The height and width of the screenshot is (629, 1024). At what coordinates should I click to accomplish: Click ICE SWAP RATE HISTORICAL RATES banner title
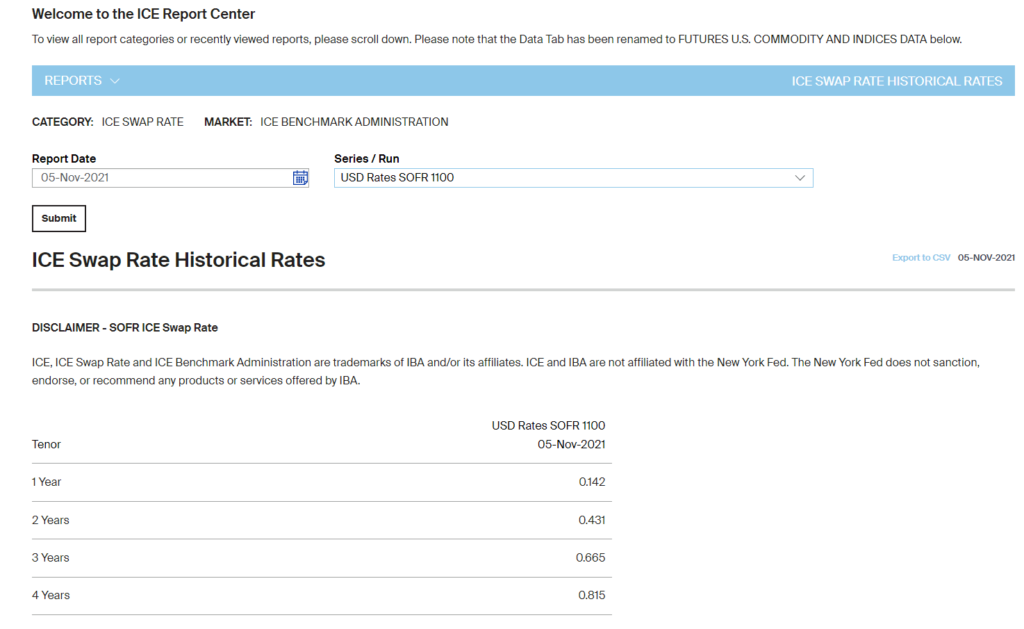point(897,81)
